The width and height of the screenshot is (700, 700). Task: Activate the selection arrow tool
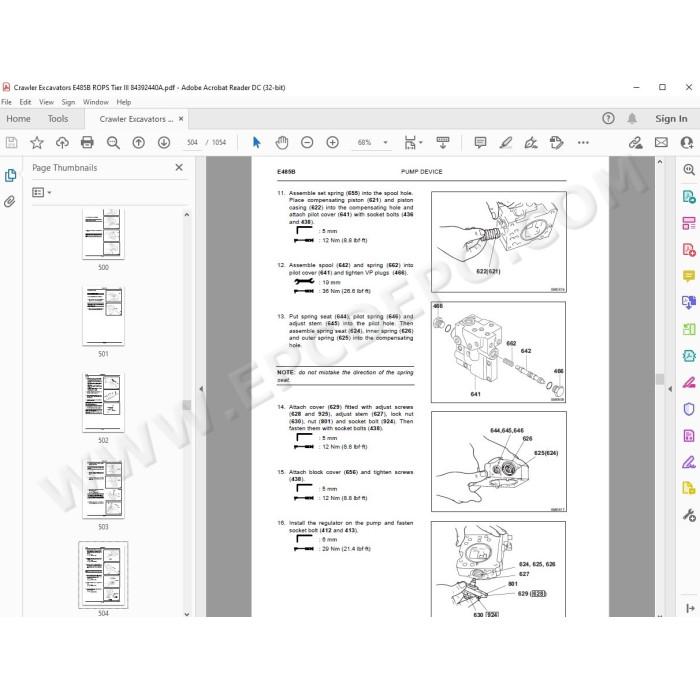coord(256,142)
